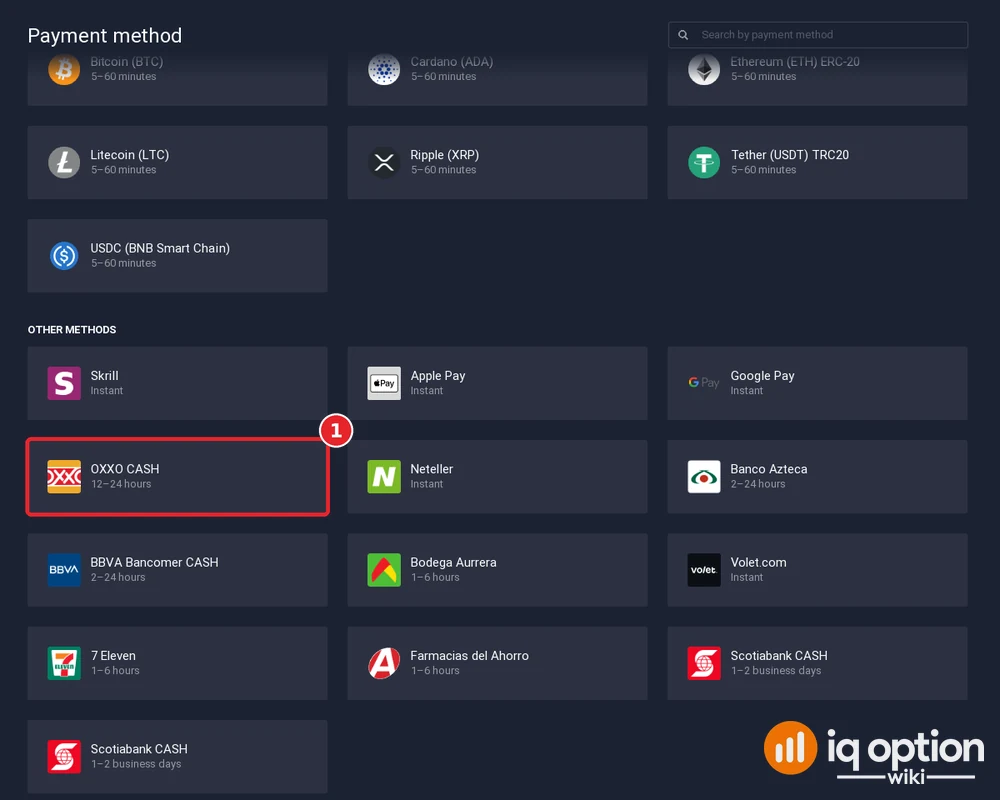
Task: Click the 7 Eleven logo icon
Action: pos(64,663)
